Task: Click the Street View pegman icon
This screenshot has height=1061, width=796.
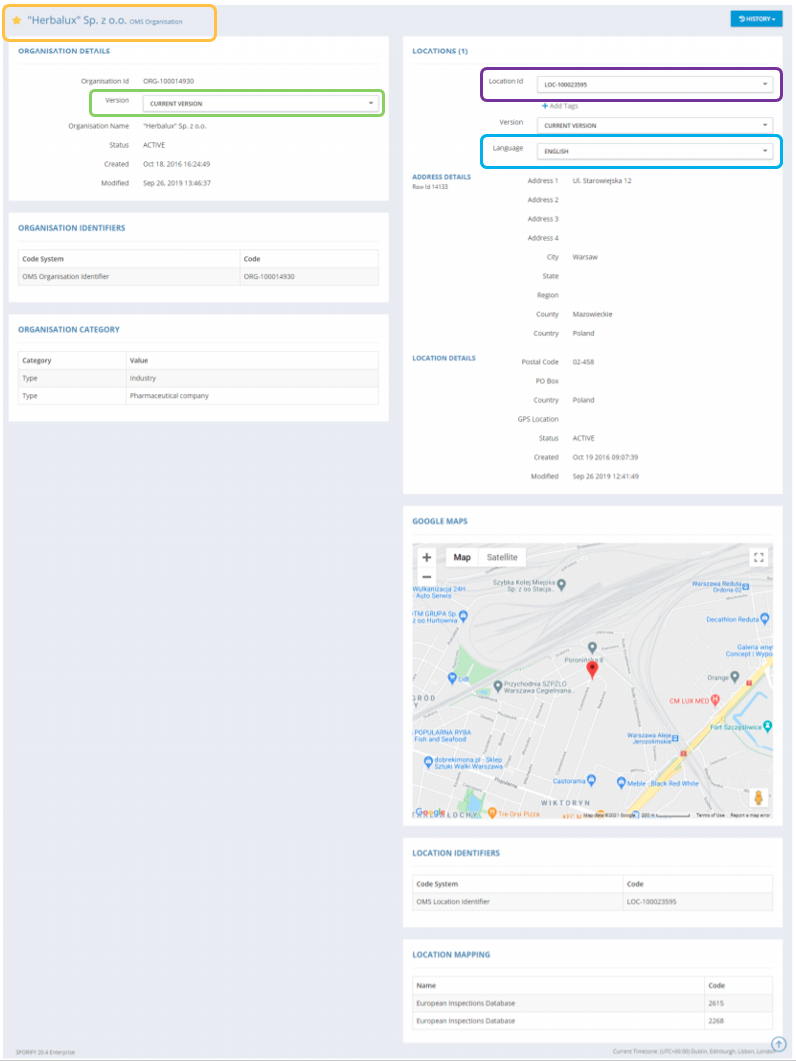Action: 758,797
